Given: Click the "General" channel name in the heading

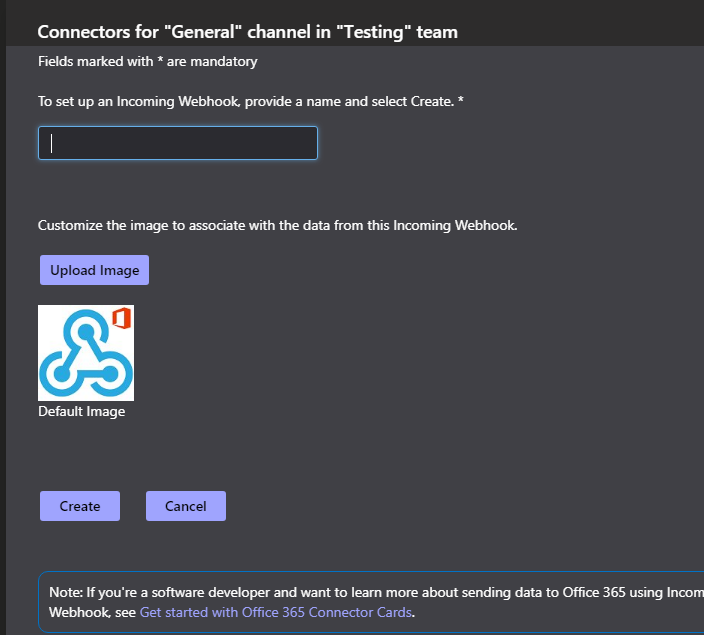Looking at the screenshot, I should tap(204, 32).
